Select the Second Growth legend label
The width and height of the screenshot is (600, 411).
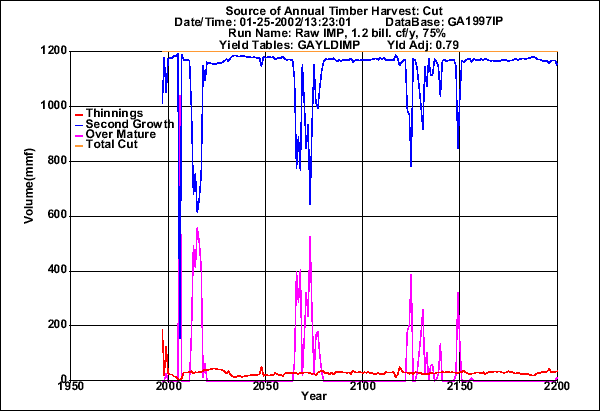130,123
